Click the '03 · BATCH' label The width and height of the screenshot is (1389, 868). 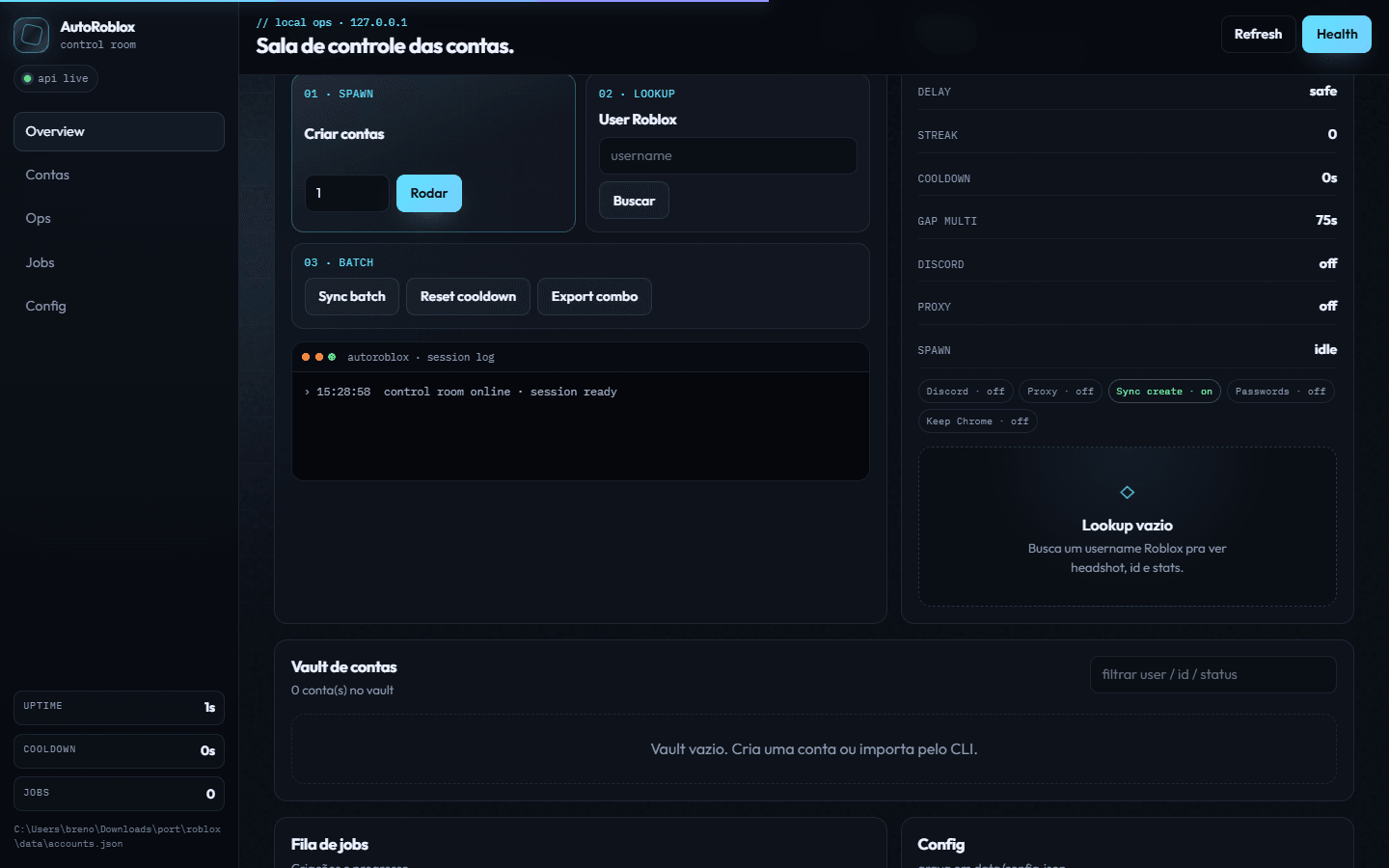[339, 262]
